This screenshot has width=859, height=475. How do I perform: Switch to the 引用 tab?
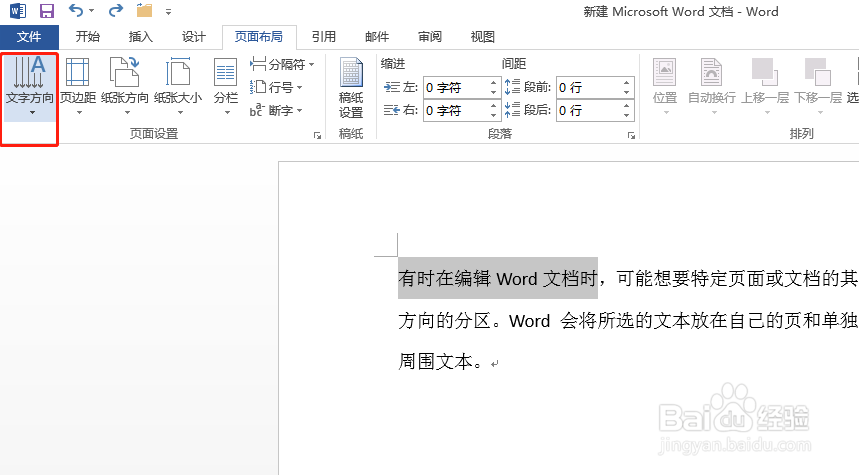(x=324, y=37)
